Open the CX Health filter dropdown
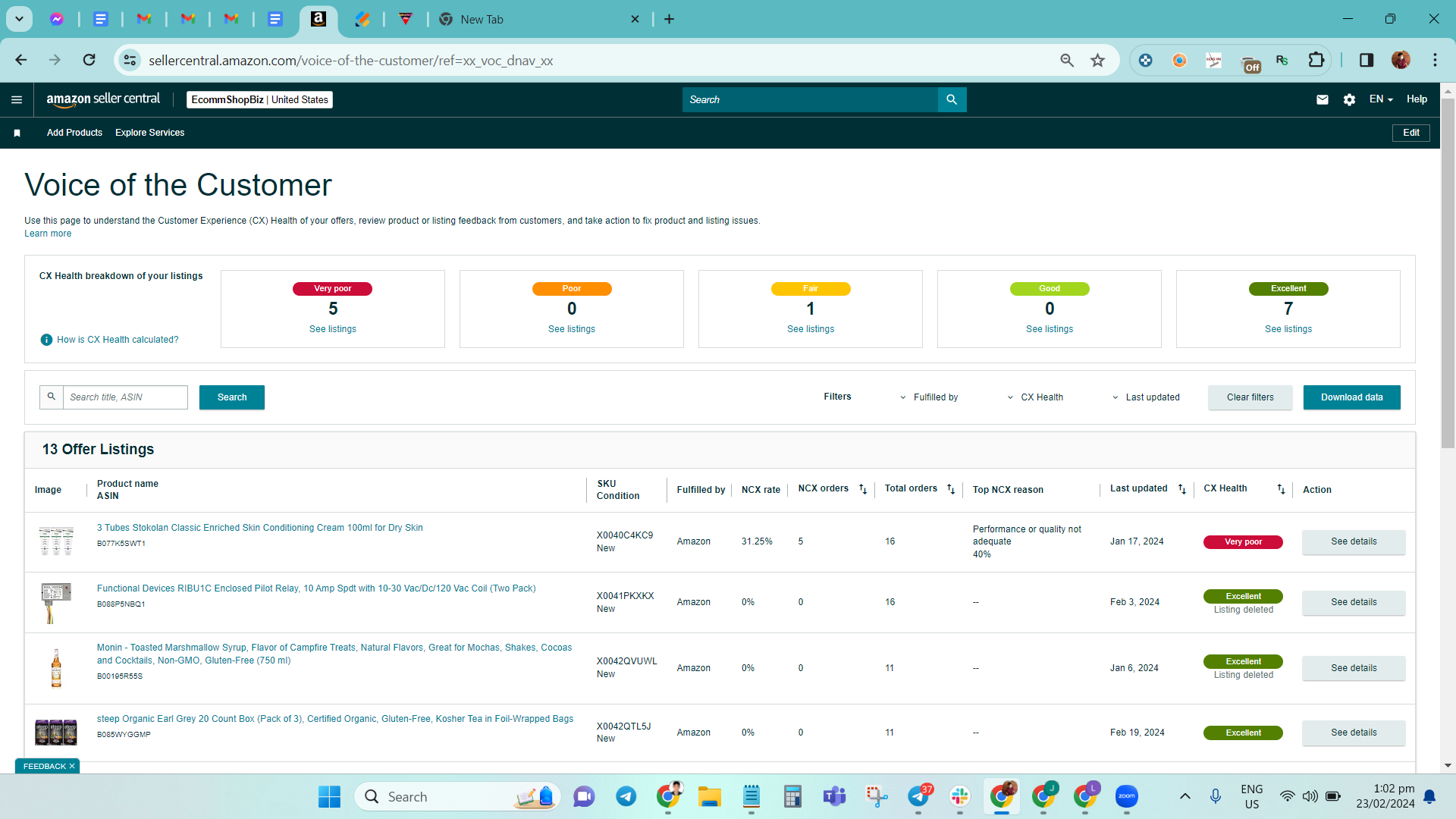Image resolution: width=1456 pixels, height=819 pixels. point(1035,397)
